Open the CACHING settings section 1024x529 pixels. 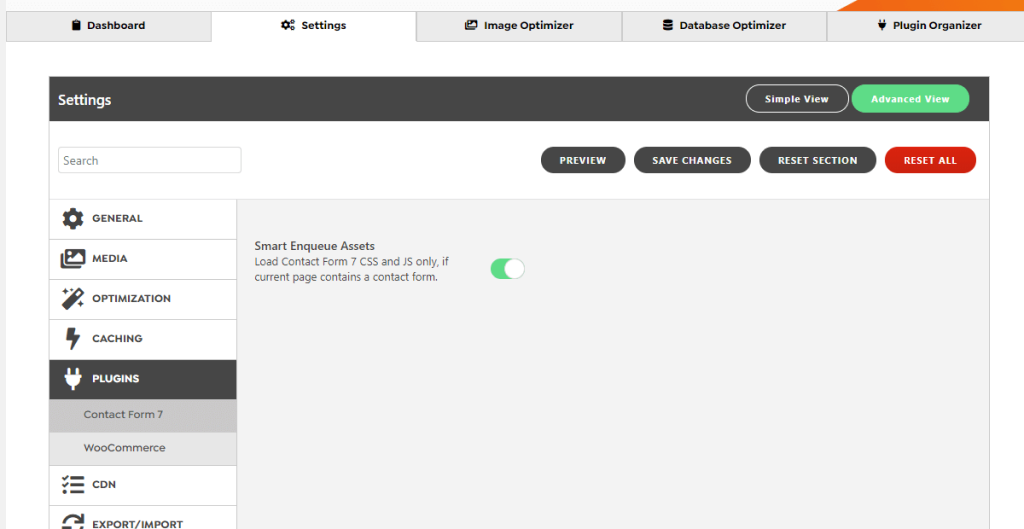click(143, 339)
